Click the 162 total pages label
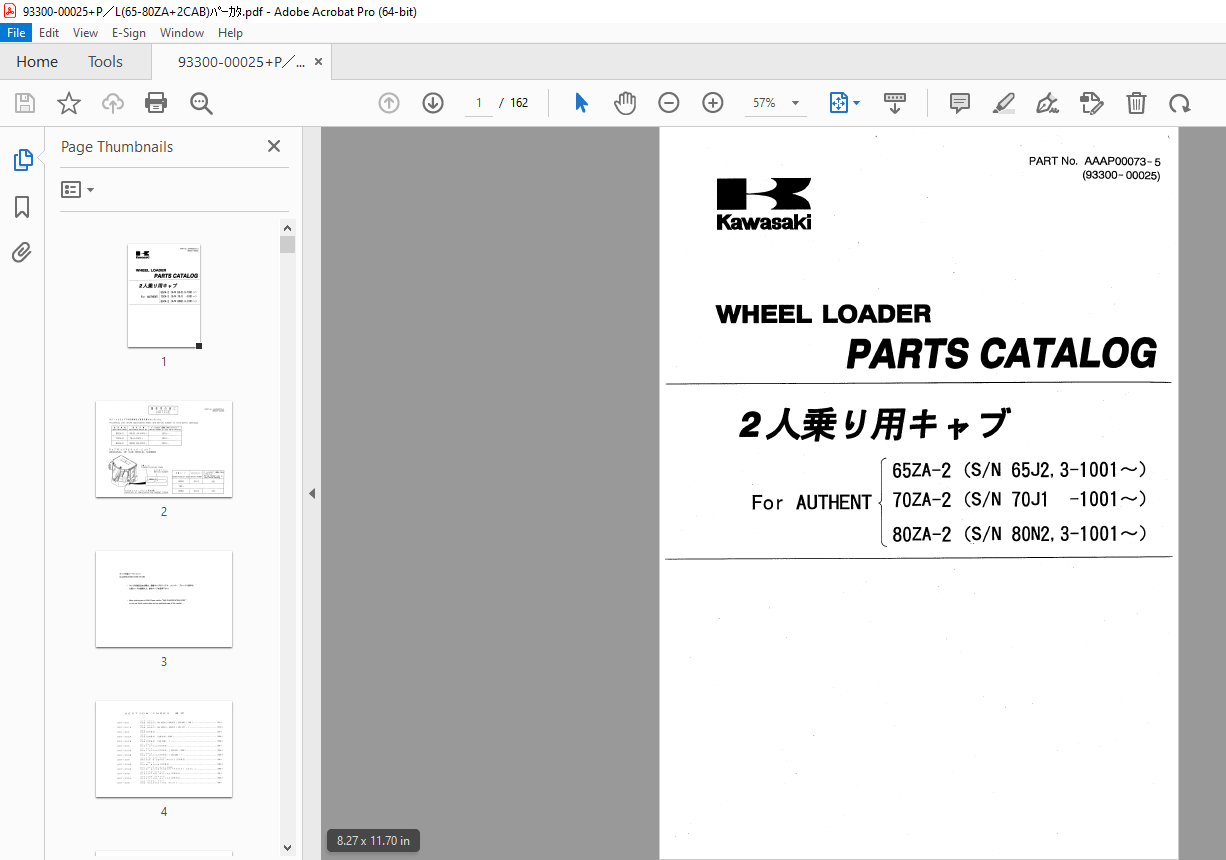This screenshot has width=1226, height=860. [519, 103]
